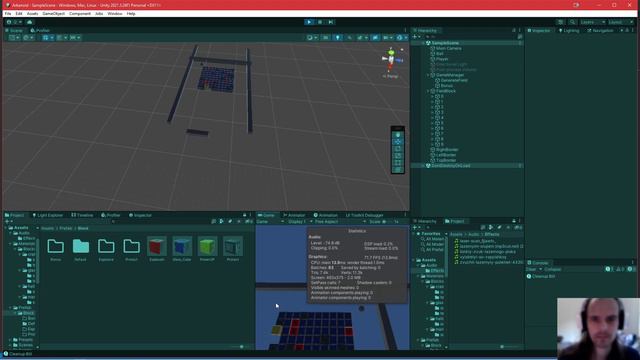Click the Clear button in Console
The image size is (640, 360).
coord(531,269)
